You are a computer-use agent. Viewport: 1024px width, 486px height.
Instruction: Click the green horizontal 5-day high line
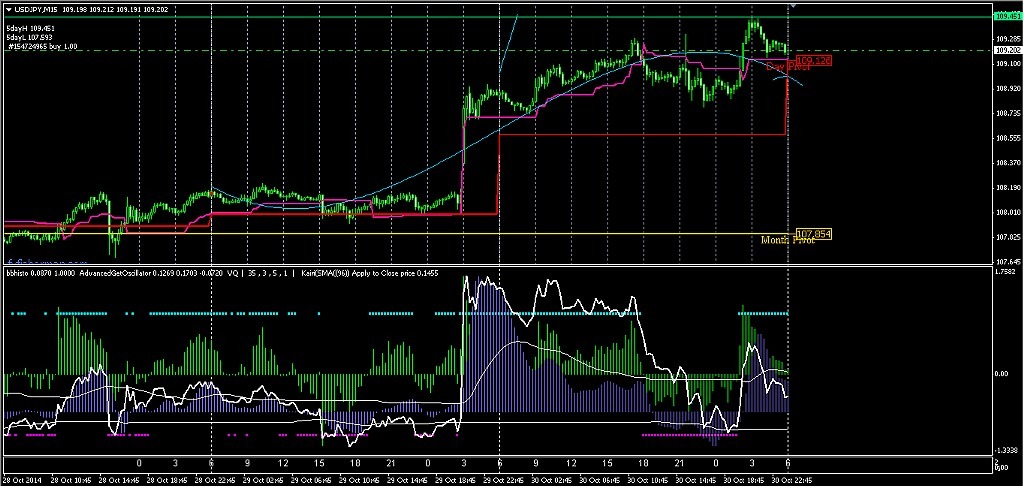point(400,17)
